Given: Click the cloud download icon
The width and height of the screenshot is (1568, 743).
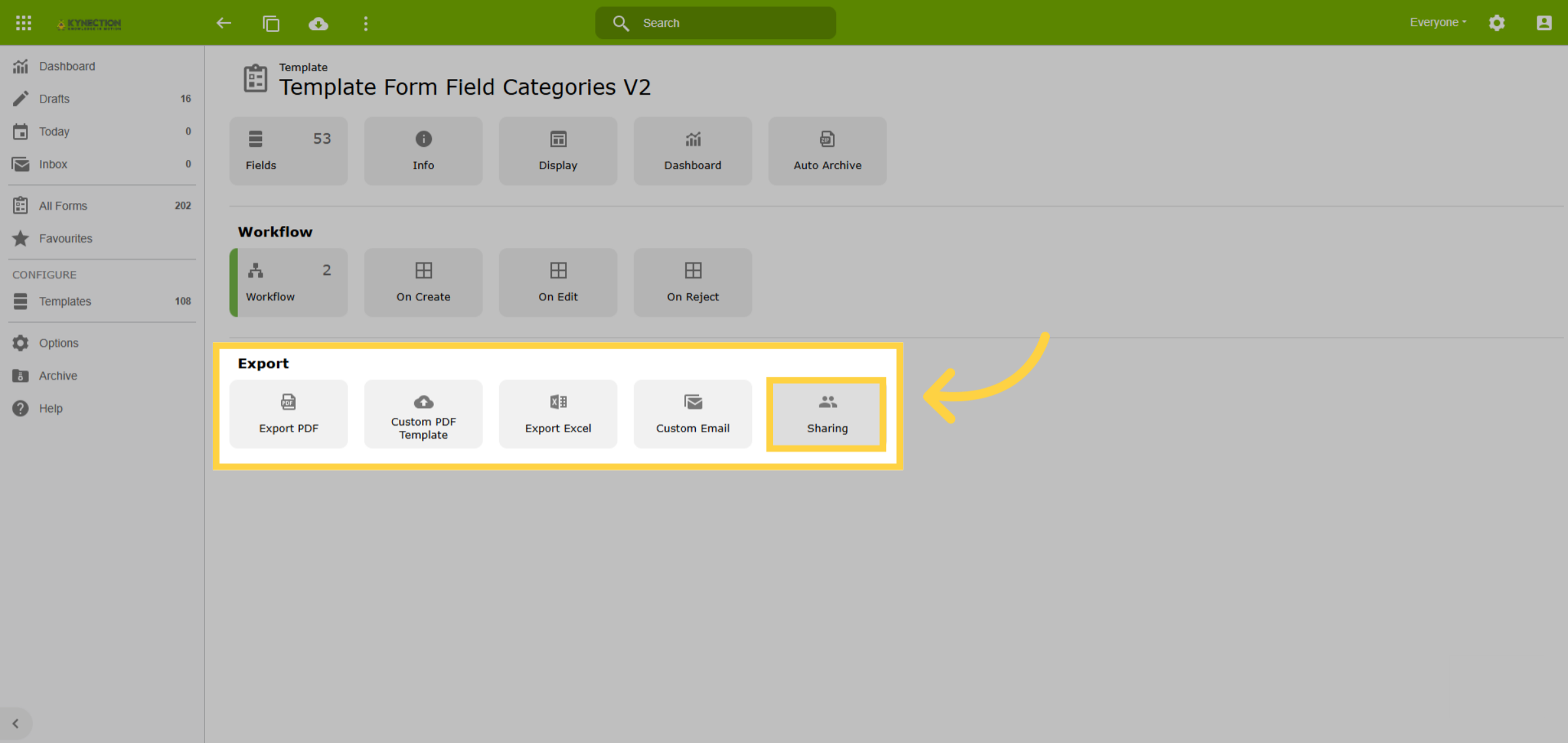Looking at the screenshot, I should click(x=318, y=24).
